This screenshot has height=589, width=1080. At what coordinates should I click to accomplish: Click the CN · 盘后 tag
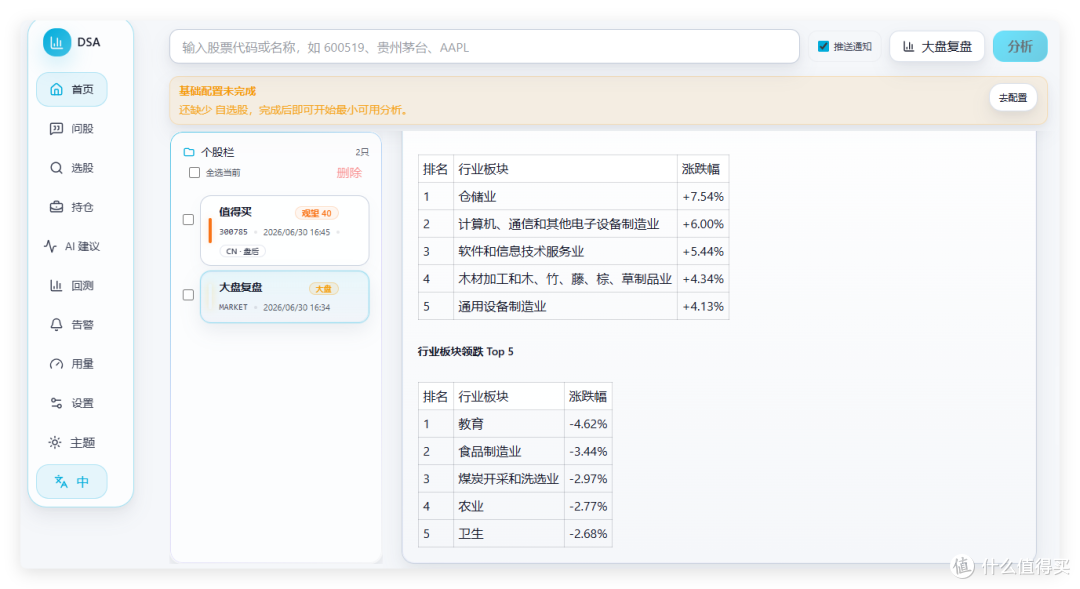click(x=242, y=251)
